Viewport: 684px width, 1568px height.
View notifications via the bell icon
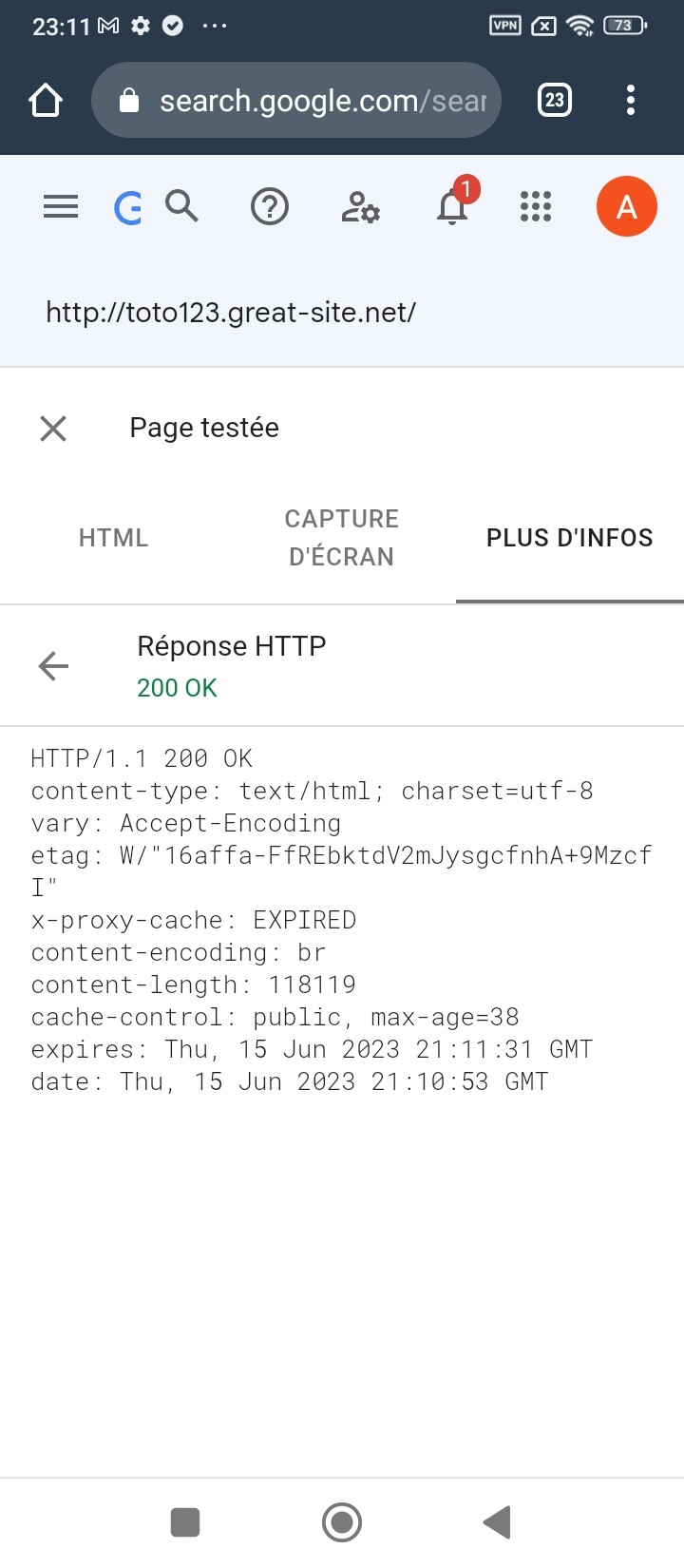pos(452,206)
